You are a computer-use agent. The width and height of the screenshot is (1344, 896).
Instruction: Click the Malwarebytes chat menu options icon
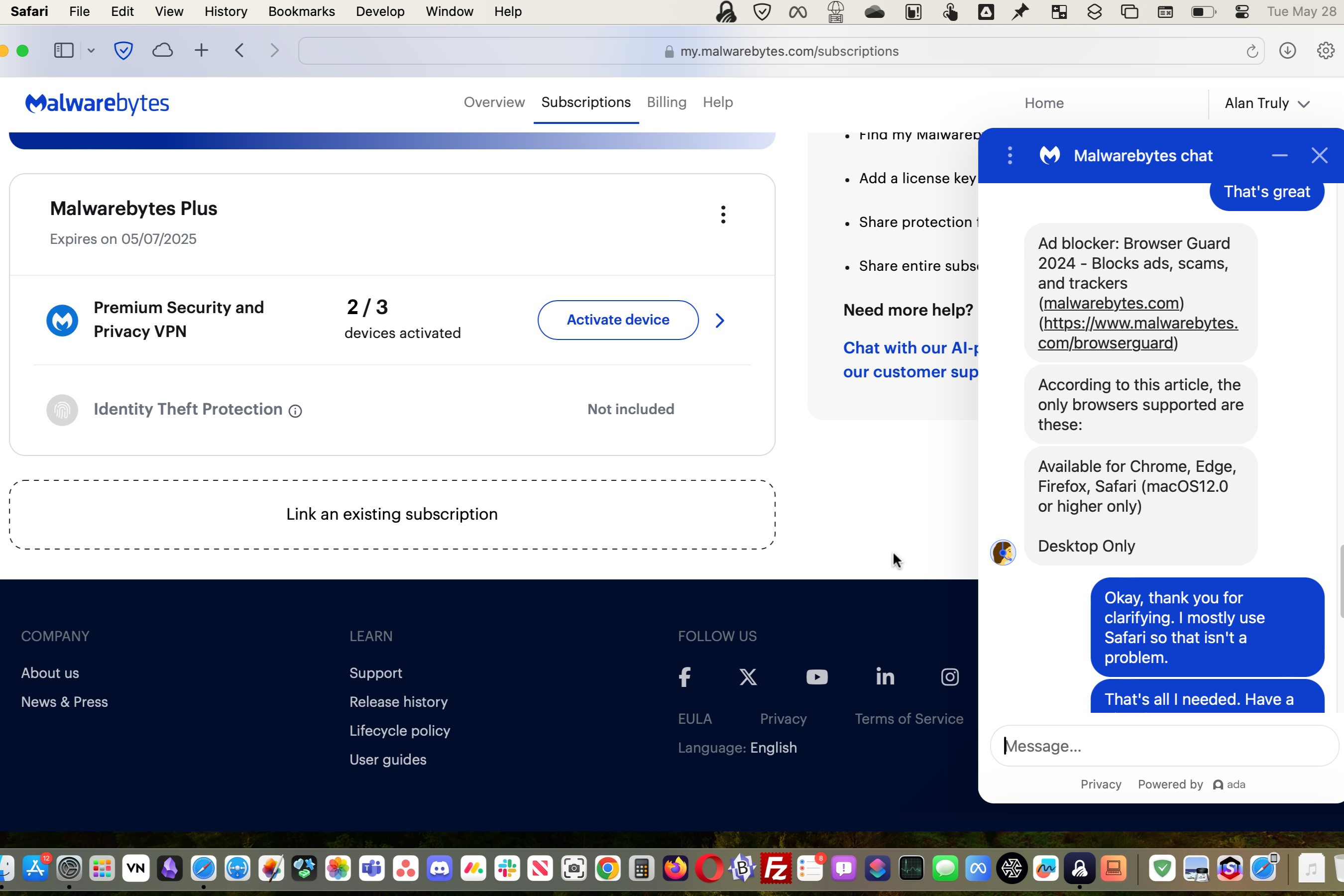pos(1009,155)
